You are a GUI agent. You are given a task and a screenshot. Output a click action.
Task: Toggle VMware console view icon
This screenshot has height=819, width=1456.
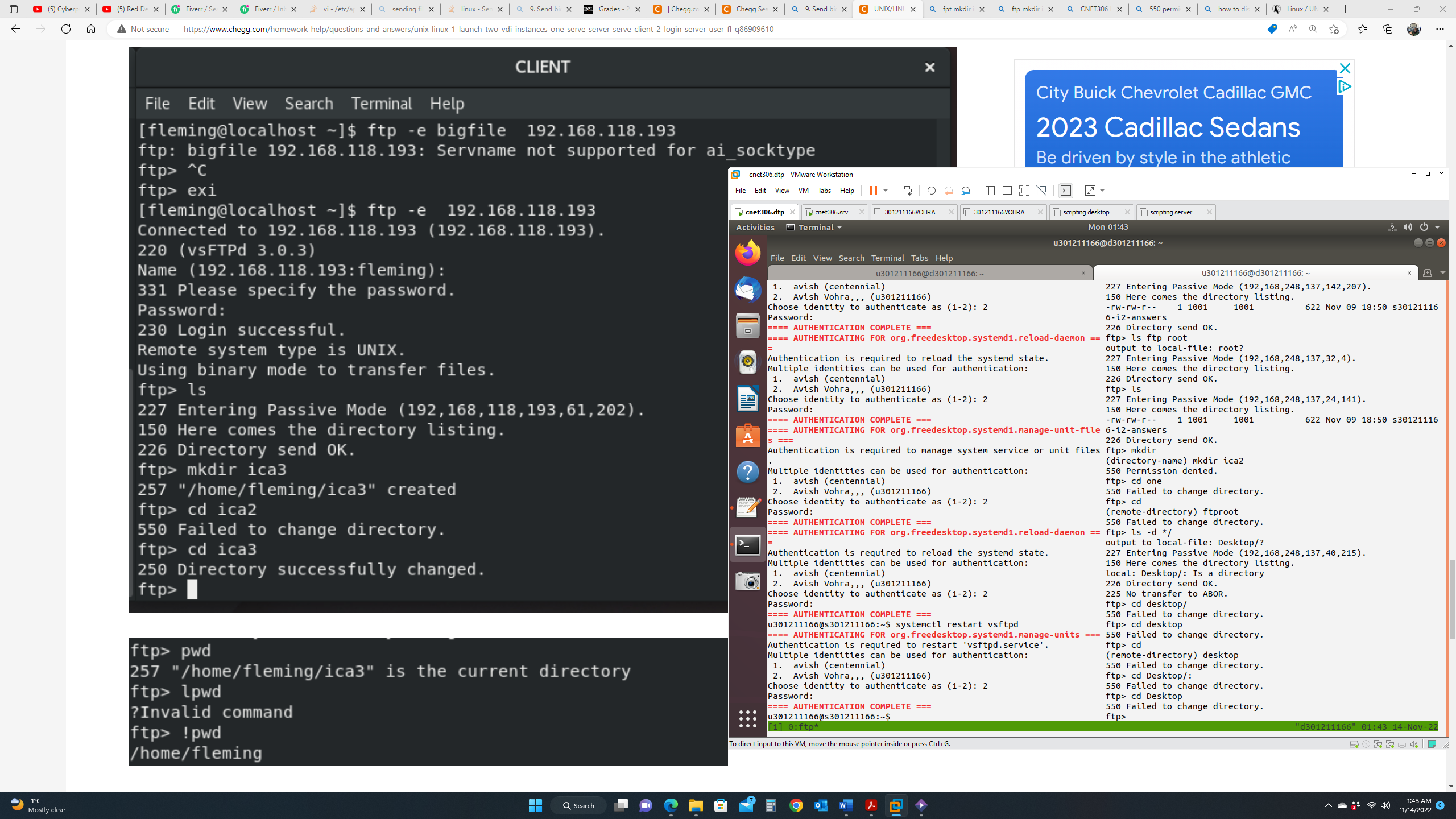coord(1065,191)
